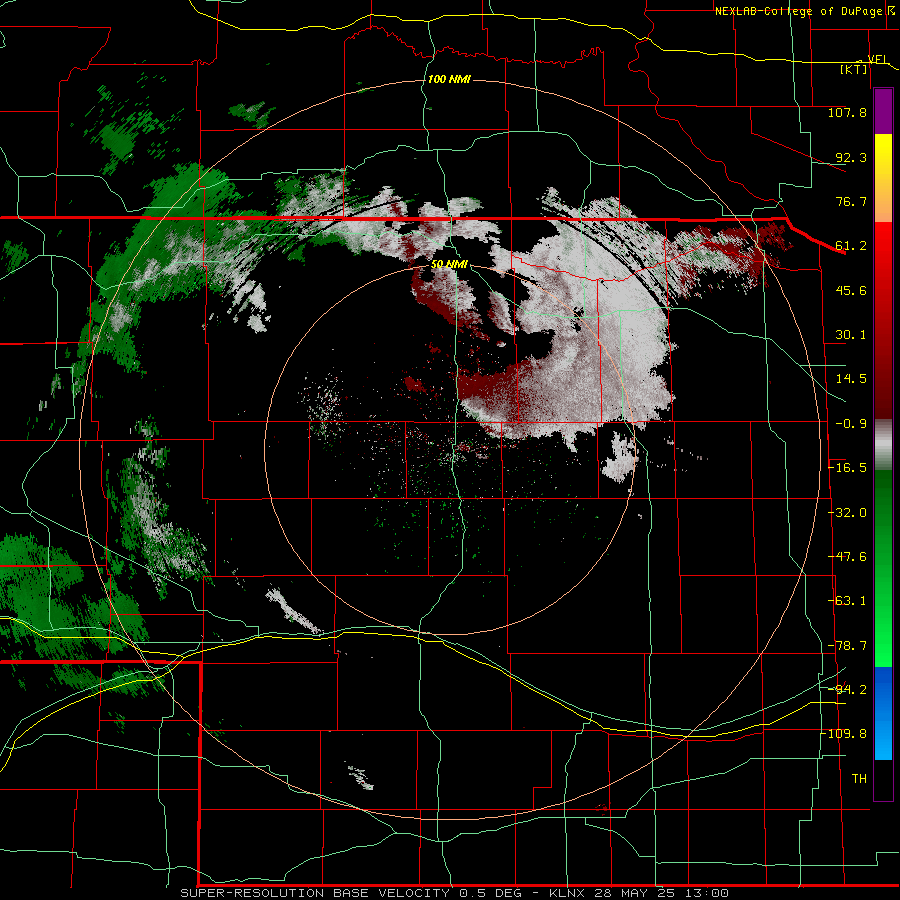Click the 100 NMI range ring label
Viewport: 900px width, 900px height.
coord(449,79)
